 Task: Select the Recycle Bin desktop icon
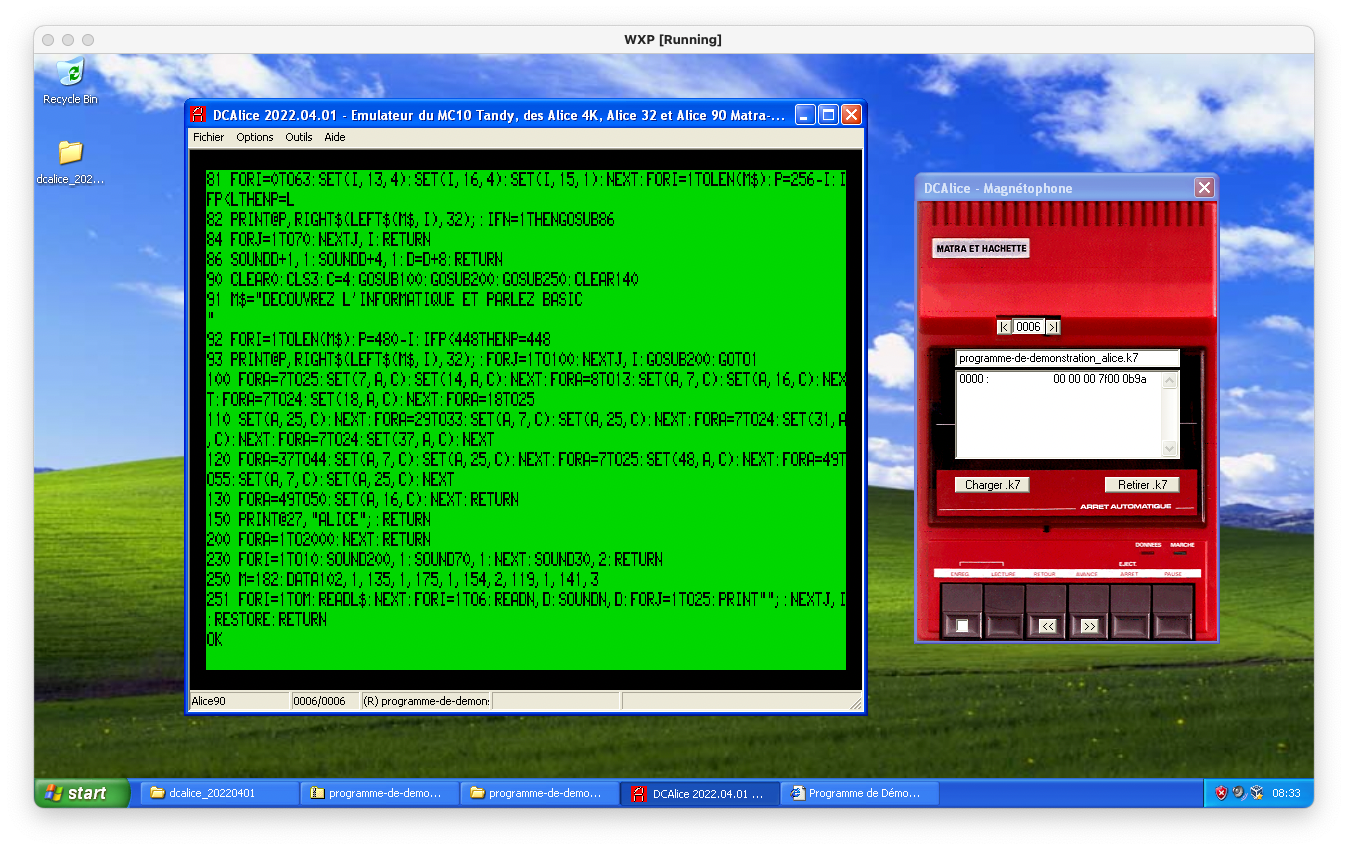click(70, 81)
